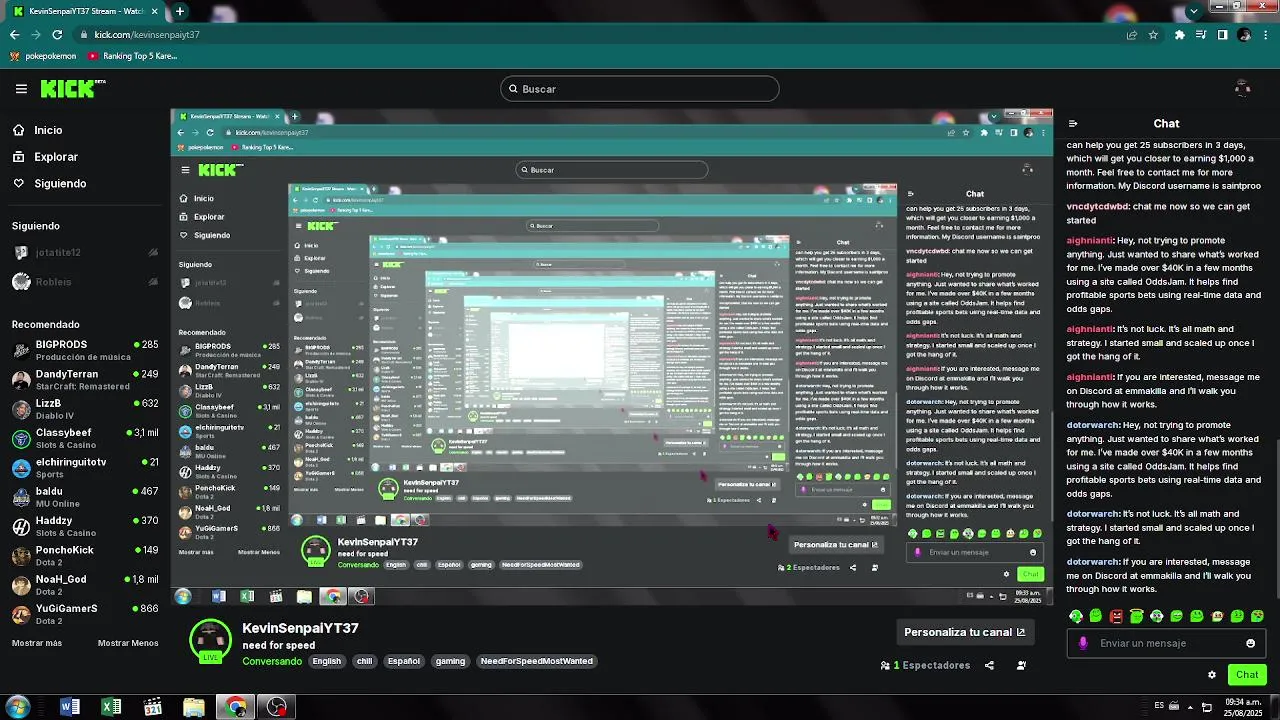Insert the last emote in emote row
Viewport: 1280px width, 720px height.
[1257, 616]
